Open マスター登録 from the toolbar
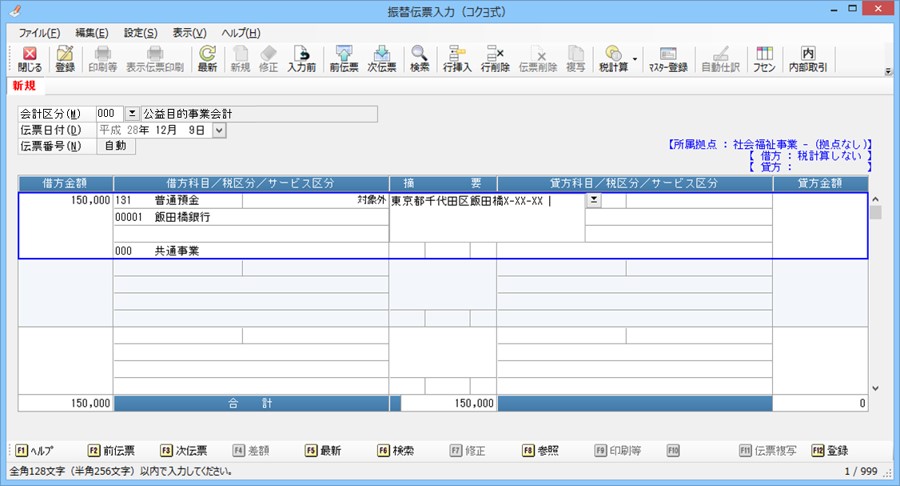 [668, 59]
